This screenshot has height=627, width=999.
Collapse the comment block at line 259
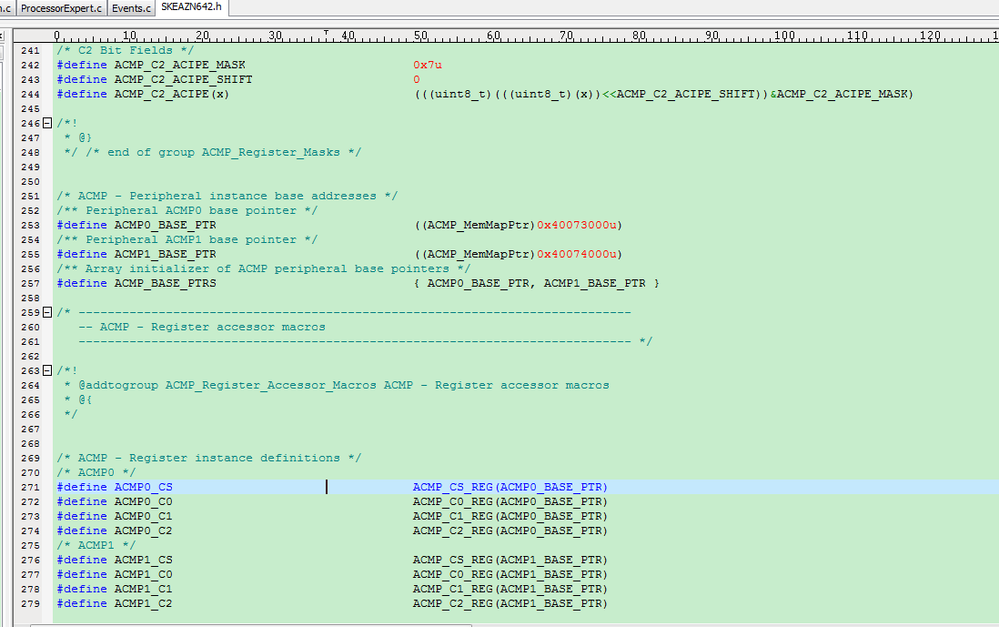(x=47, y=312)
